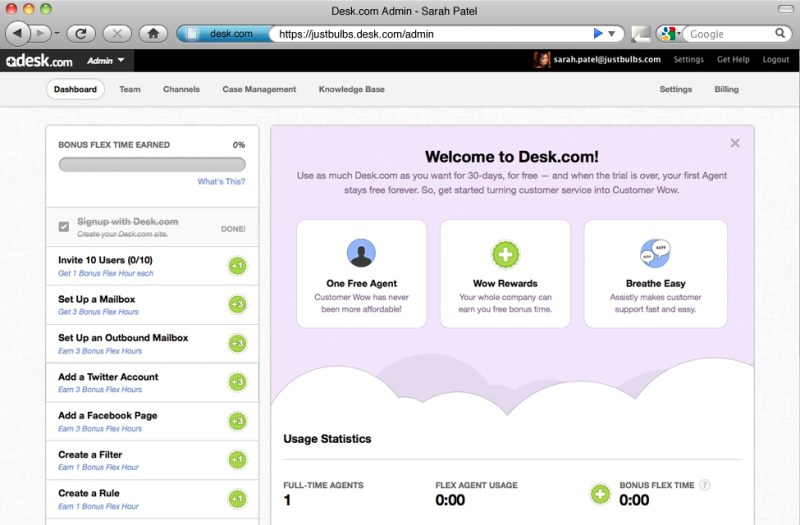
Task: Reload the page with the refresh button
Action: (x=81, y=34)
